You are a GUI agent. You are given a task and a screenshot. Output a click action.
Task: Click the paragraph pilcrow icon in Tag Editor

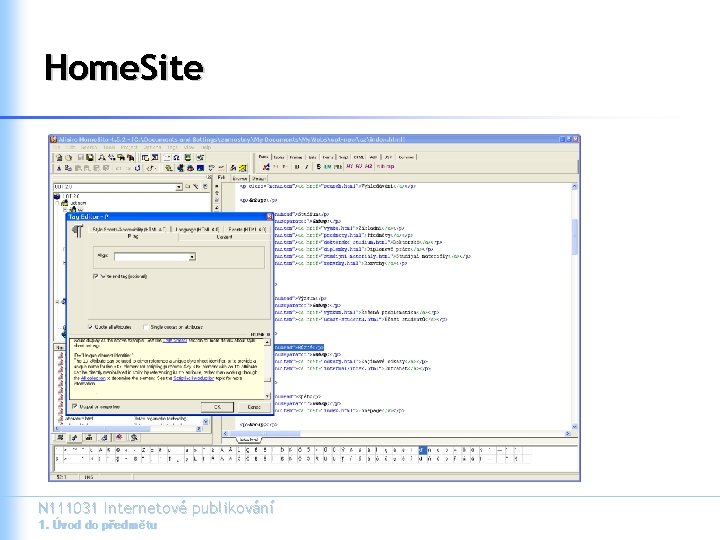pos(78,231)
